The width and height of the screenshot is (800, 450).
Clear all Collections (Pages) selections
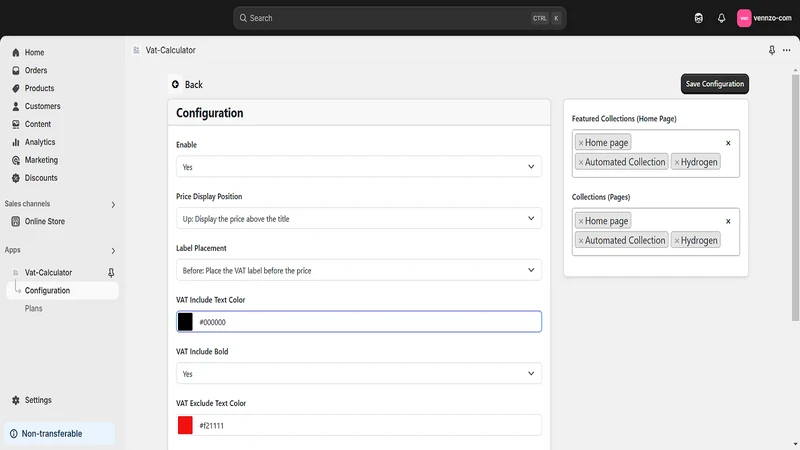(x=728, y=221)
